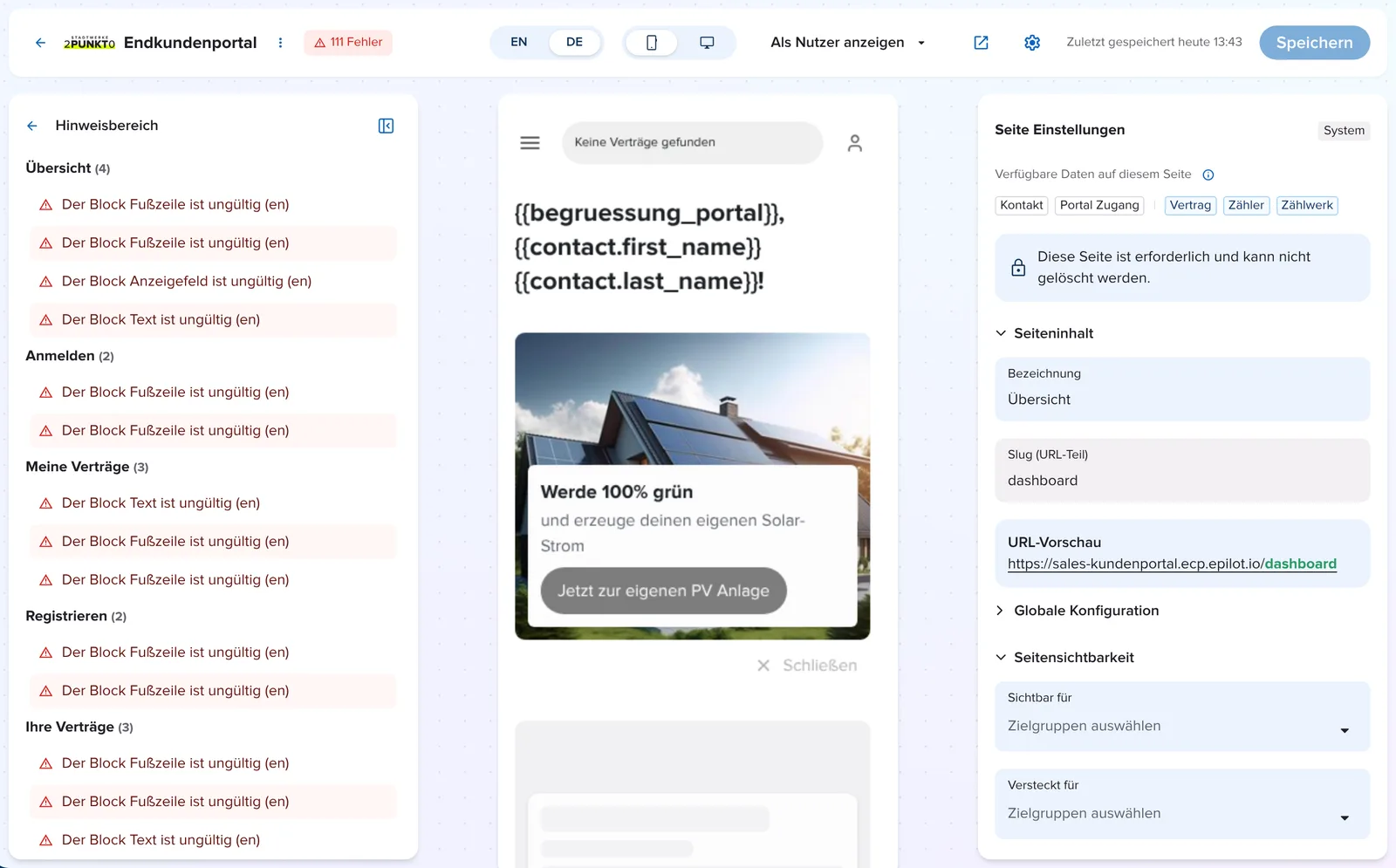Select the Zähler data tag
Image resolution: width=1396 pixels, height=868 pixels.
[x=1246, y=205]
